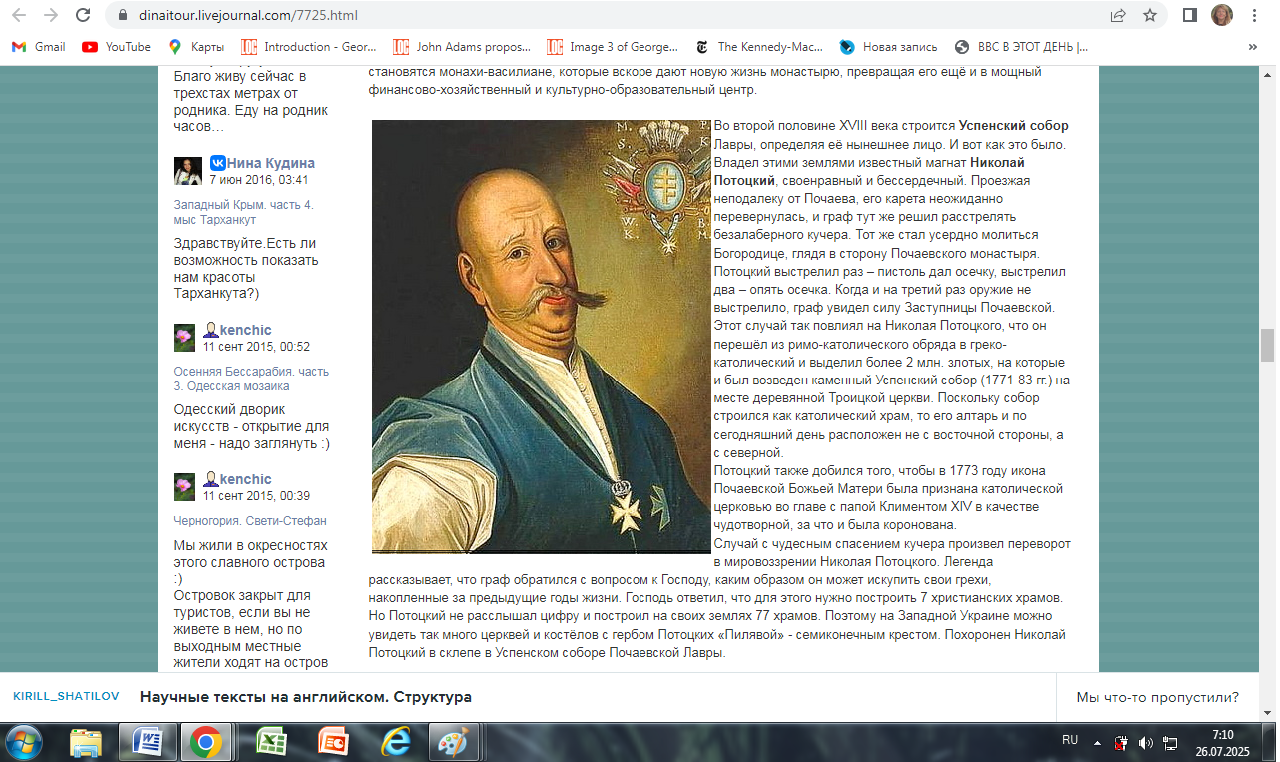Click the scrollbar up arrow

(1268, 75)
